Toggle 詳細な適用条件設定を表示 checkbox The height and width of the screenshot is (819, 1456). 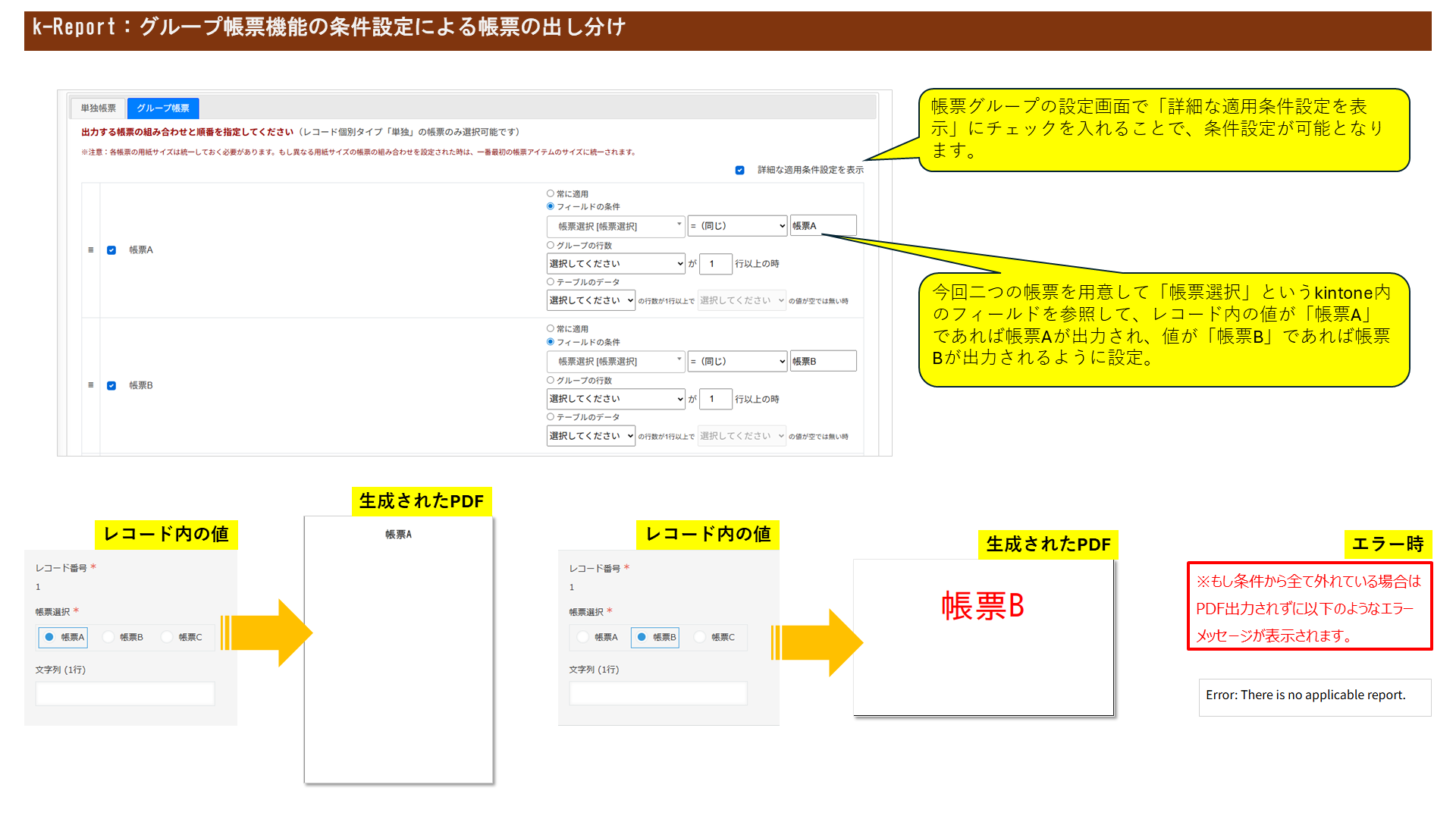(x=739, y=170)
